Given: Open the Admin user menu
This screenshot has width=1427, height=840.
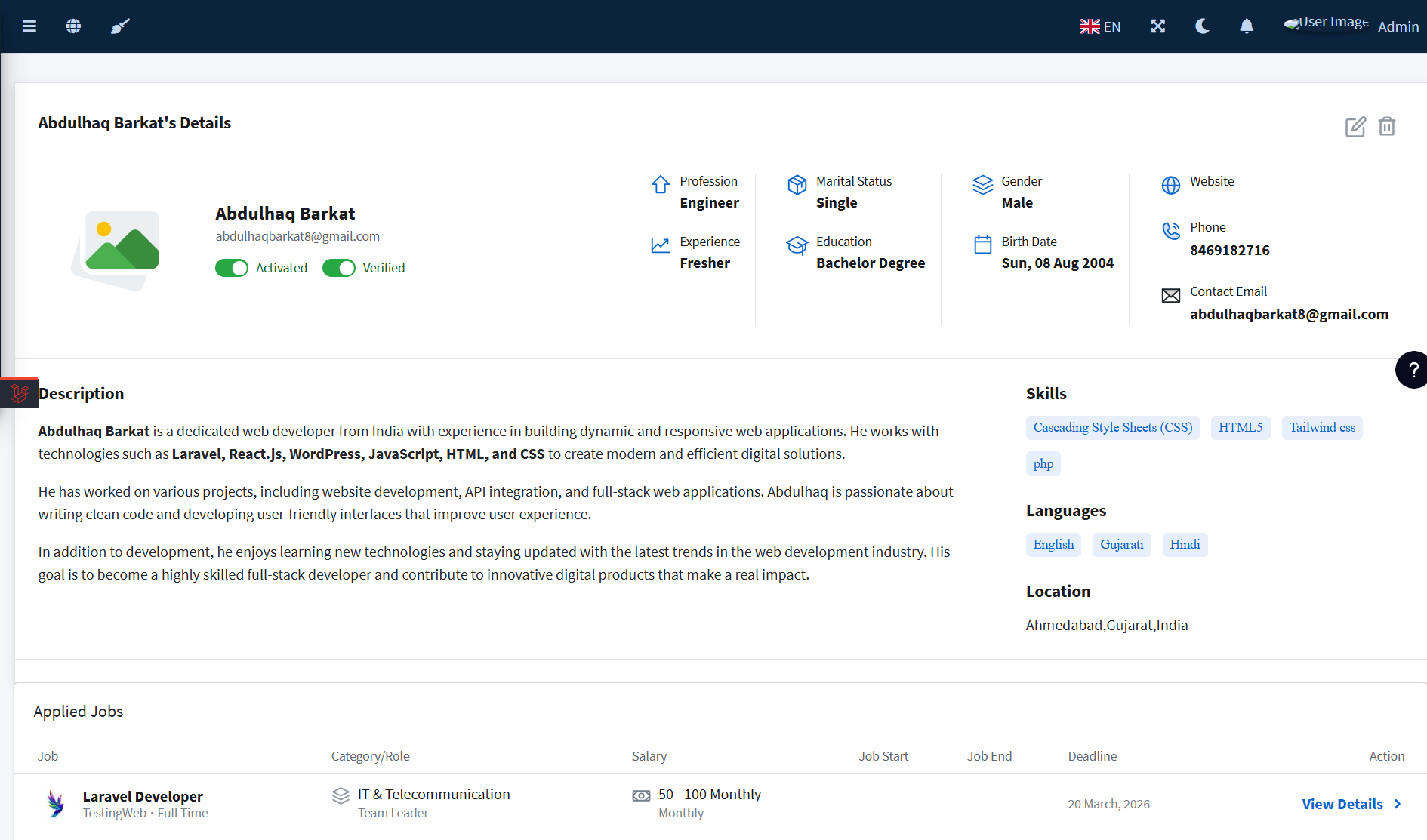Looking at the screenshot, I should 1398,26.
